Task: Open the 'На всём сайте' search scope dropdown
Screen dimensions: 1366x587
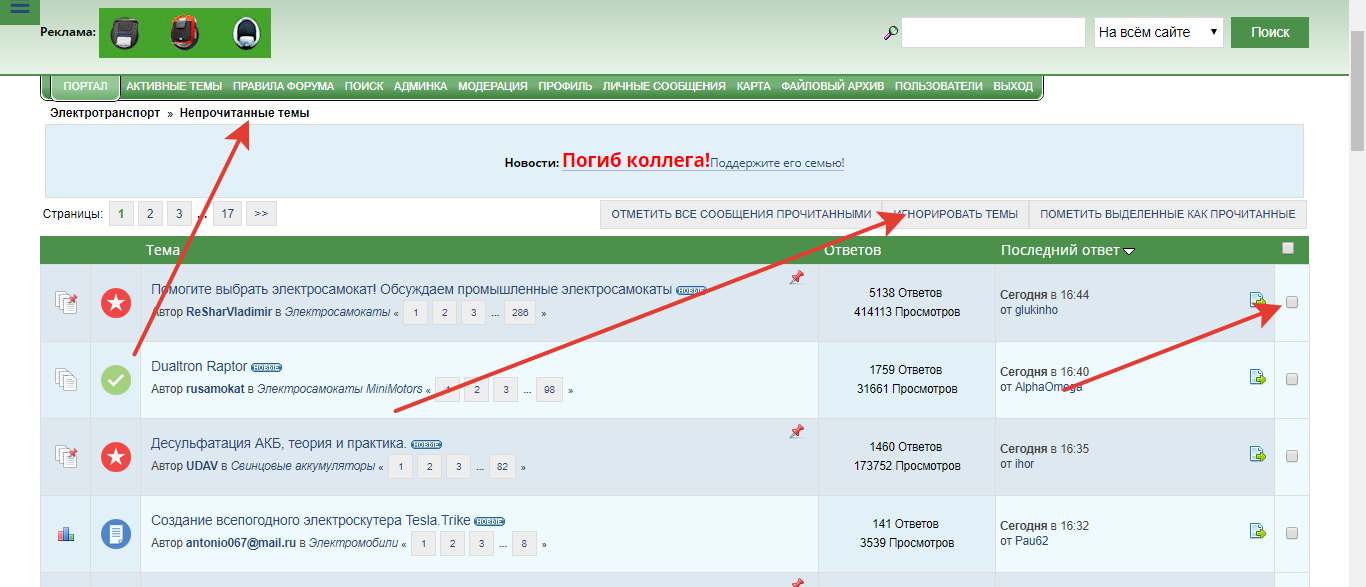Action: pyautogui.click(x=1158, y=32)
